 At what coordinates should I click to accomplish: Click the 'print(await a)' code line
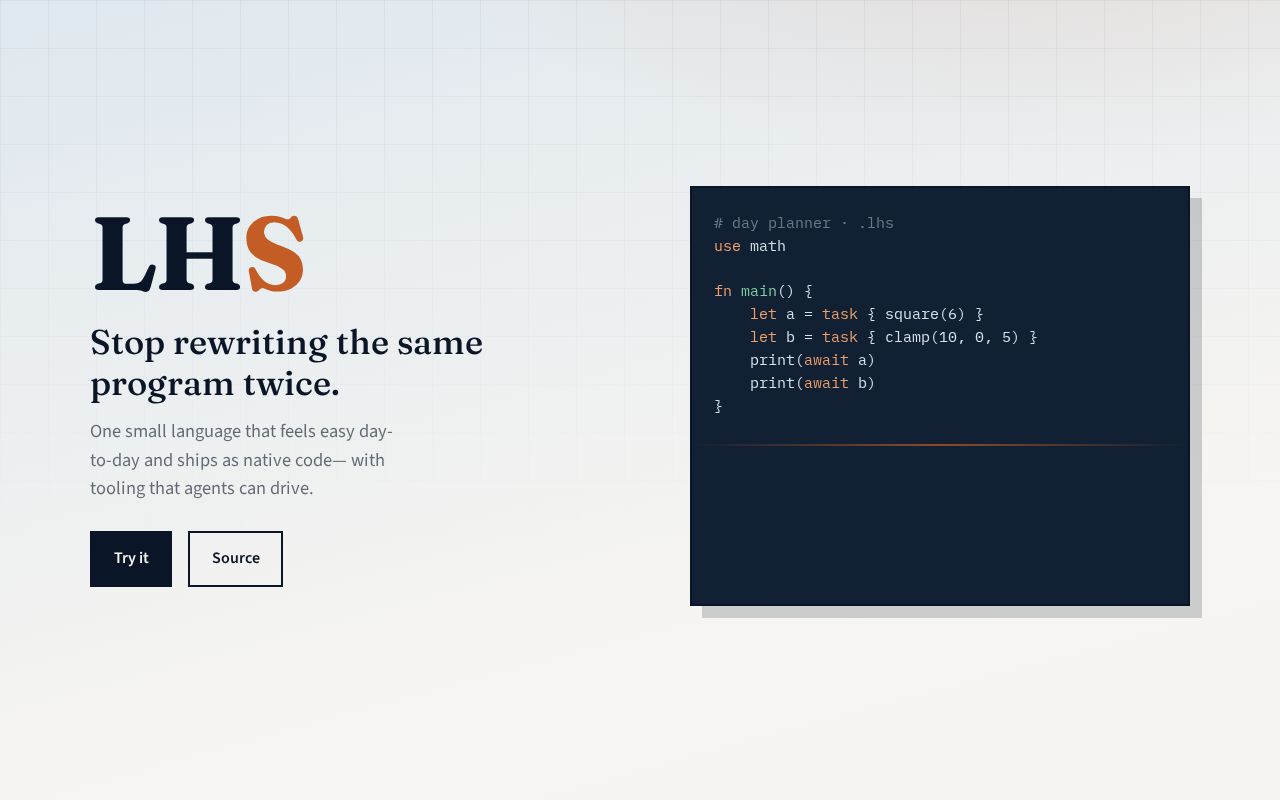point(813,361)
